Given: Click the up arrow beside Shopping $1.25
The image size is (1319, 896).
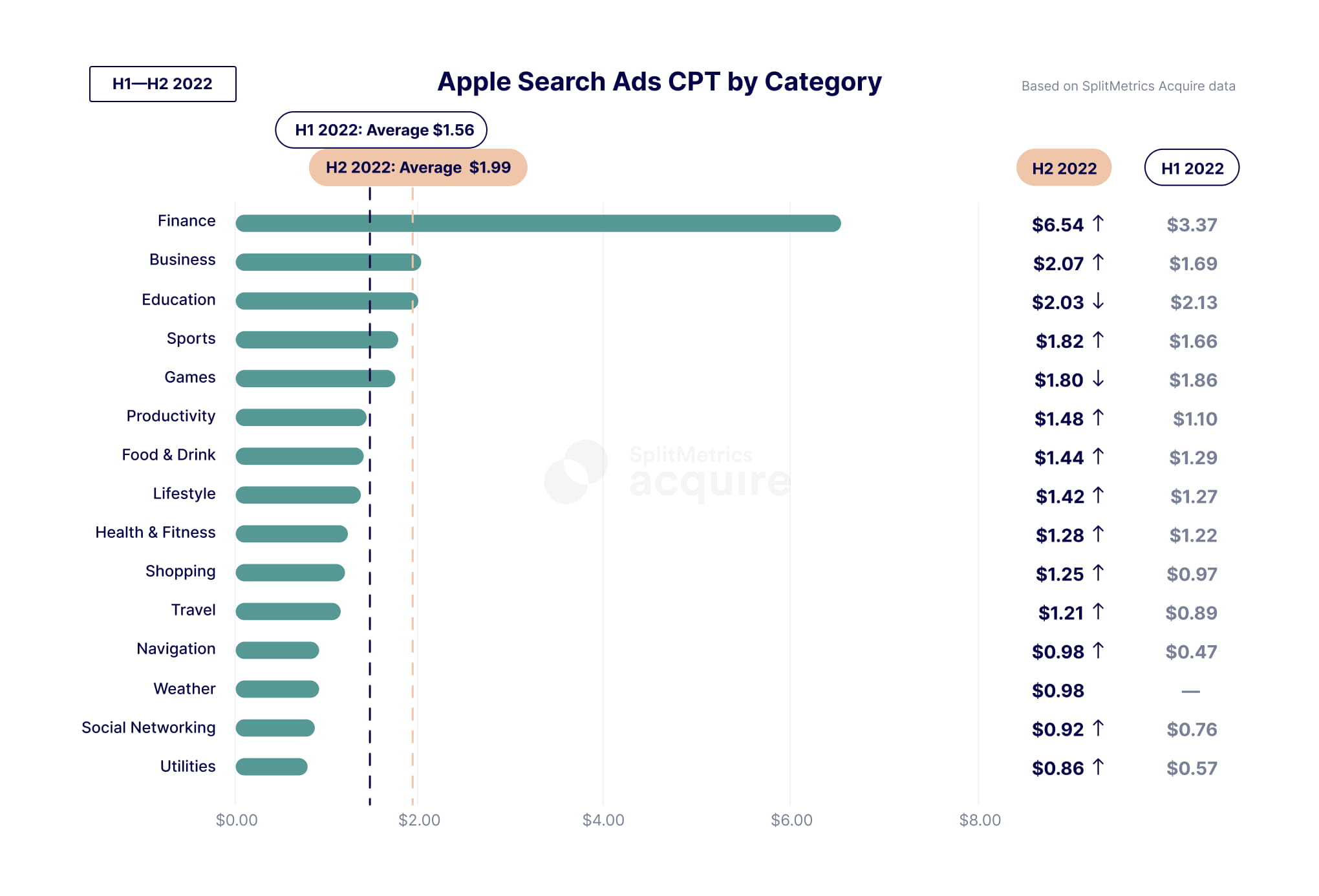Looking at the screenshot, I should [1098, 573].
